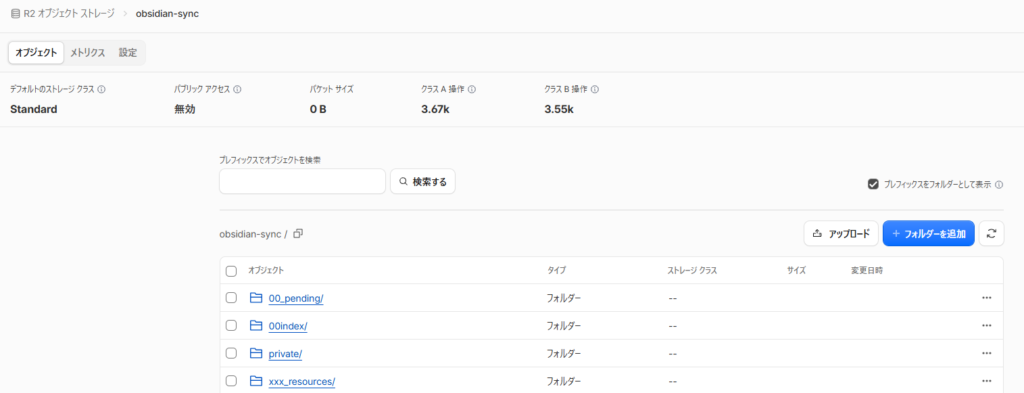The image size is (1024, 393).
Task: Click the 3.67k Class A value
Action: tap(436, 109)
